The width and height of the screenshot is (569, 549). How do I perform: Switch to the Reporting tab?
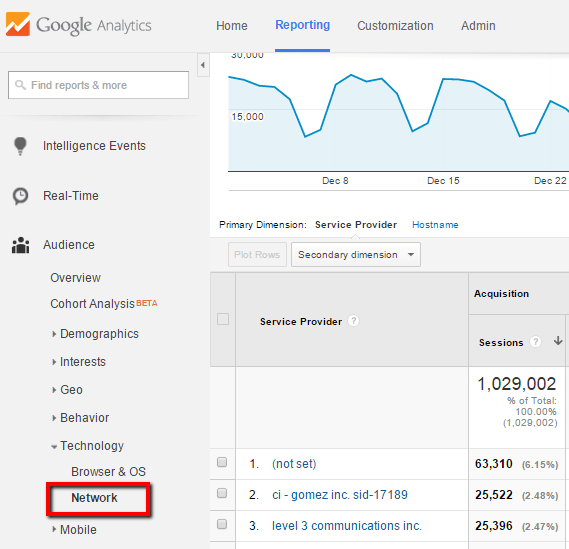click(302, 25)
